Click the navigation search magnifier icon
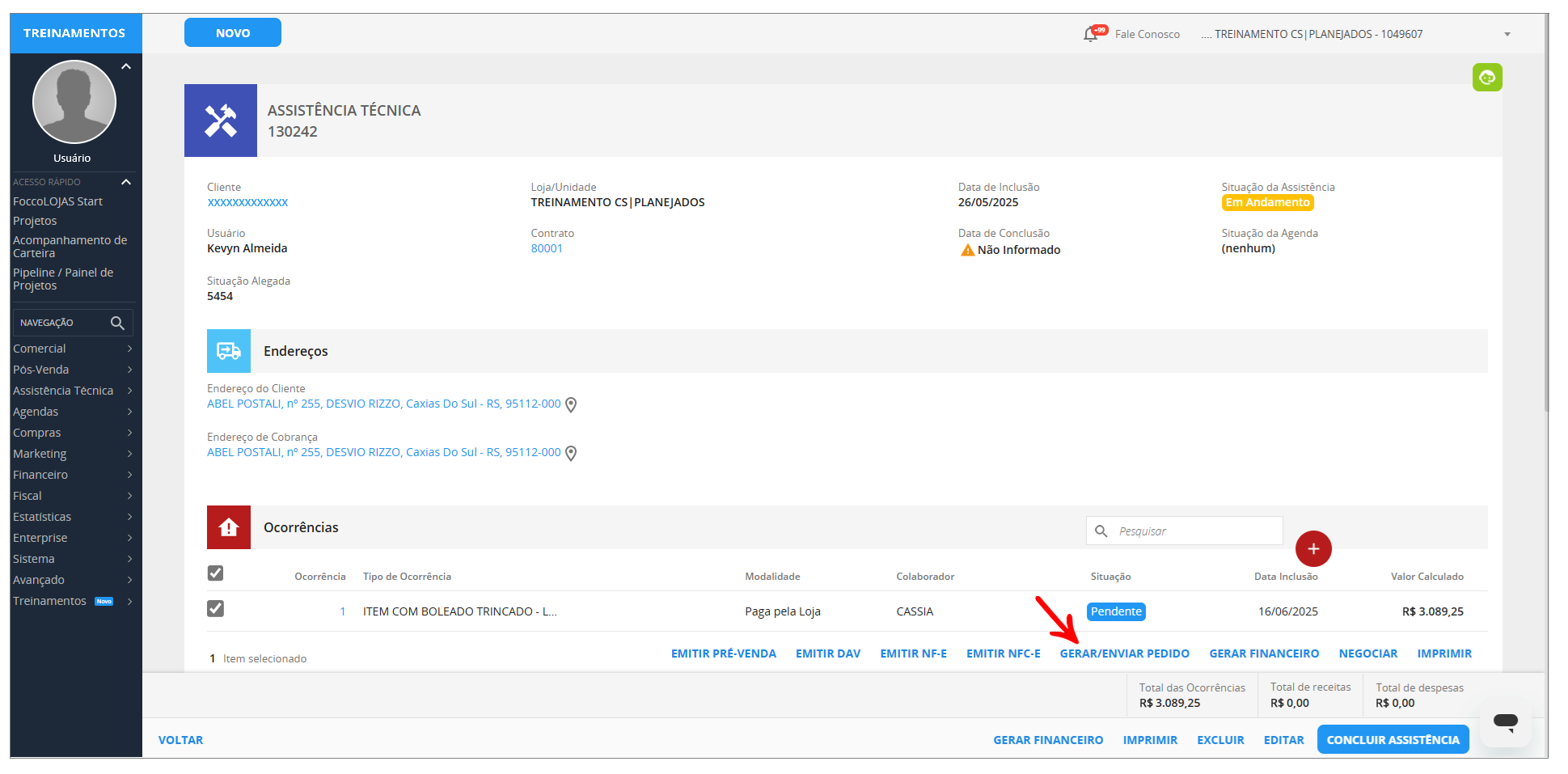Image resolution: width=1568 pixels, height=774 pixels. click(117, 323)
